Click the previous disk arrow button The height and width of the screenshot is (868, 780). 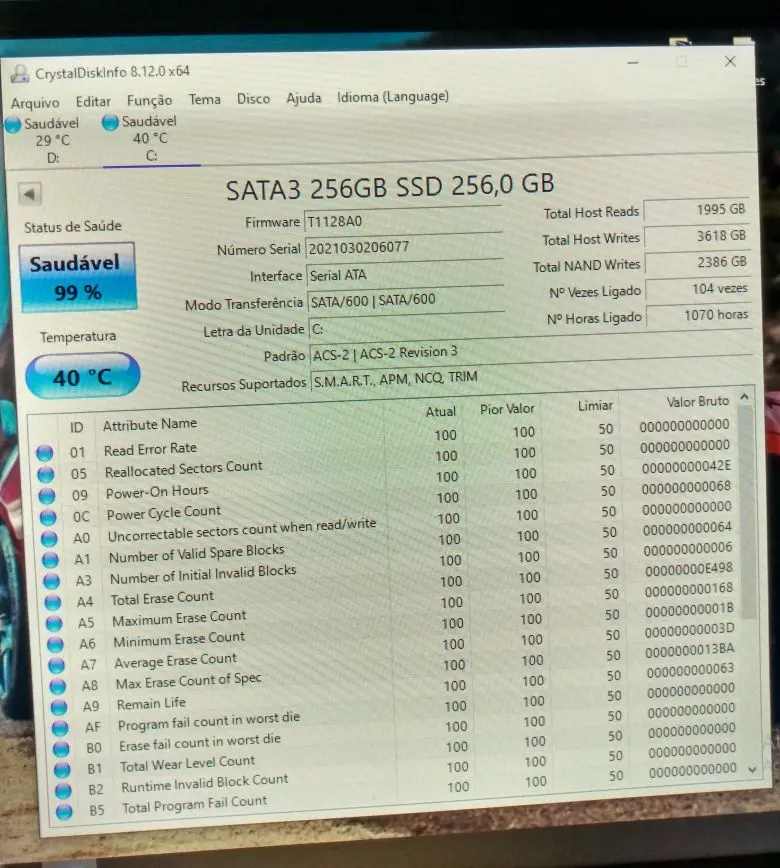(29, 194)
